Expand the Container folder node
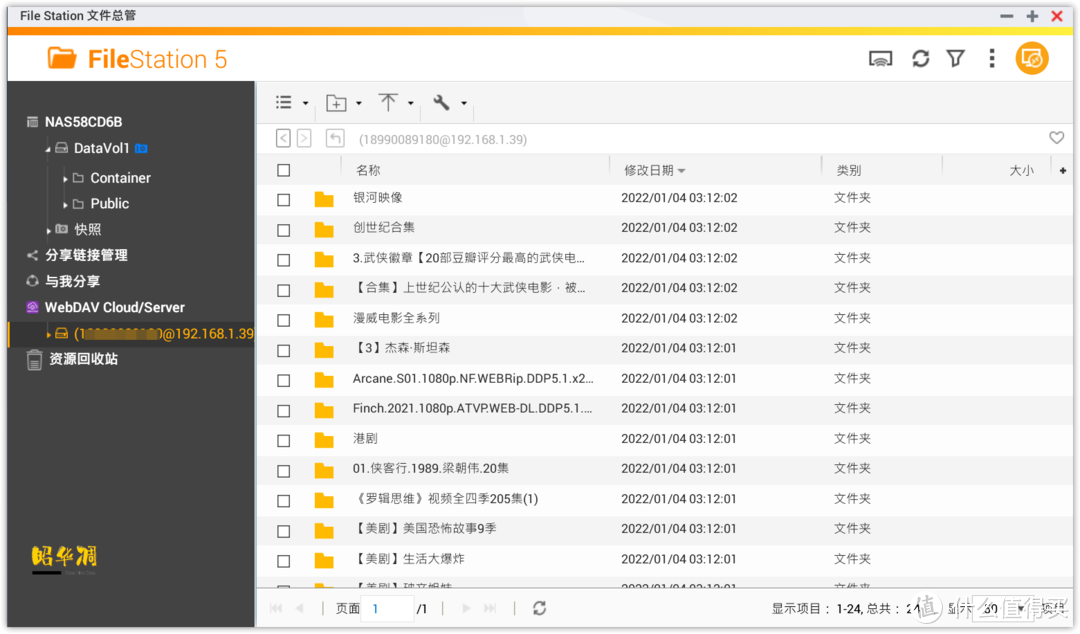 pyautogui.click(x=65, y=178)
